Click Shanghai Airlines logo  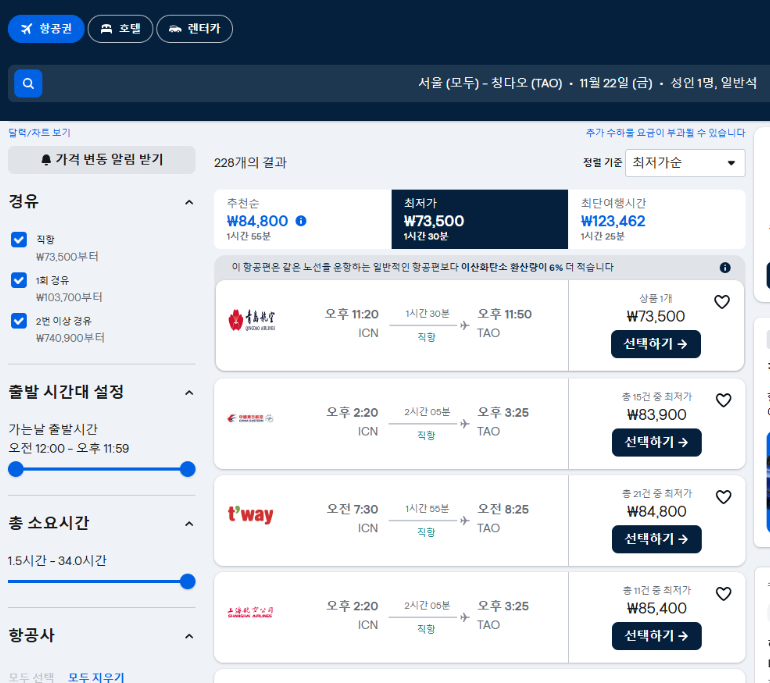[x=250, y=612]
